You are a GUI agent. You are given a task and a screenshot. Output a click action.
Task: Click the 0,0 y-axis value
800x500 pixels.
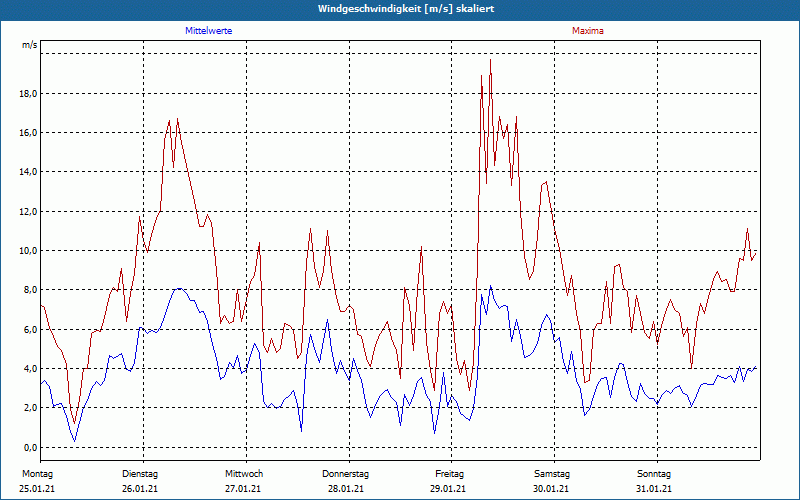point(31,447)
